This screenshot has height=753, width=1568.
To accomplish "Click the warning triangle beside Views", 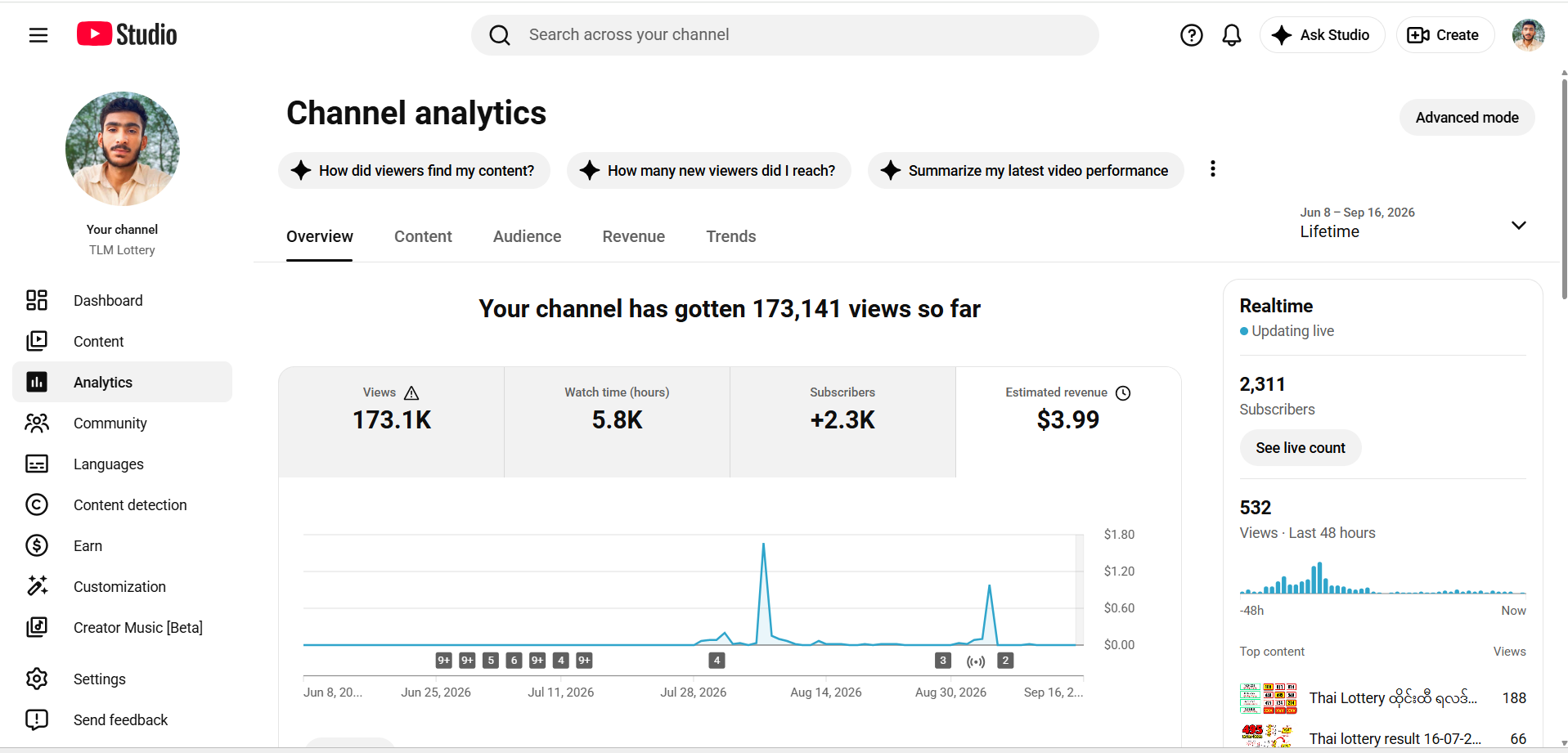I will pyautogui.click(x=411, y=393).
